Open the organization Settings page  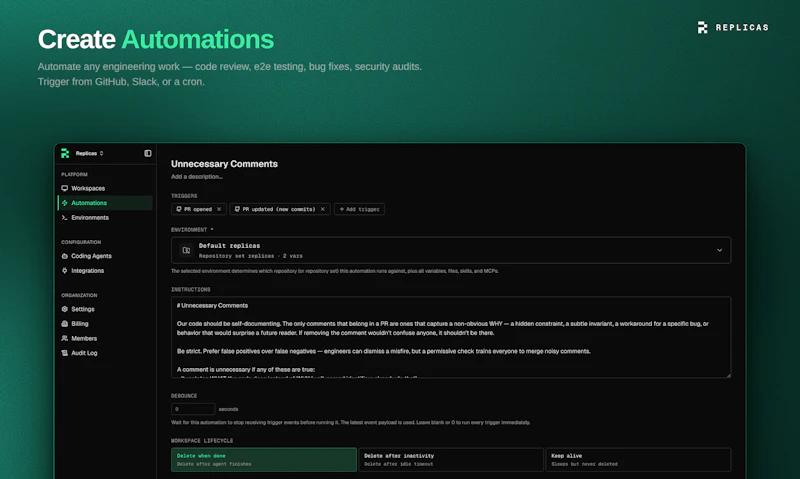point(105,309)
